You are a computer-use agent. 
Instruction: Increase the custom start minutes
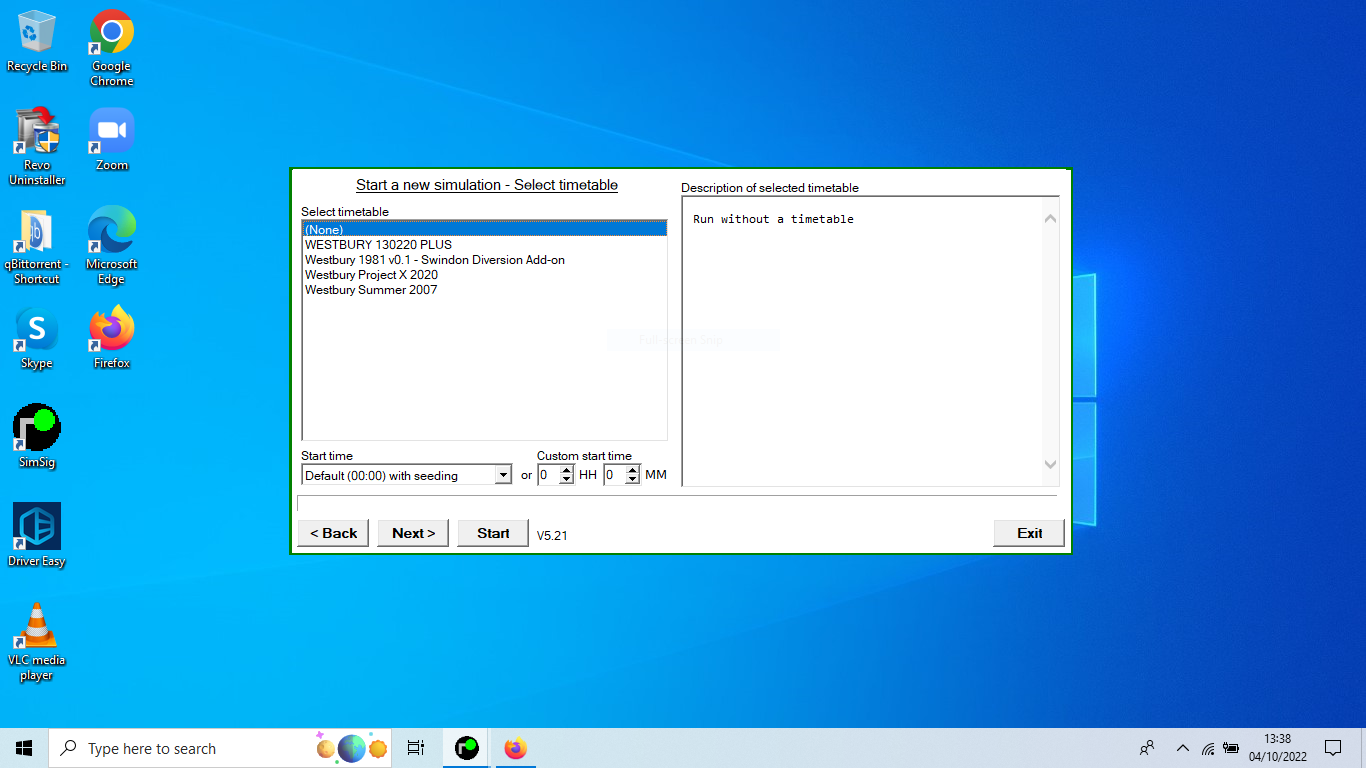click(x=632, y=470)
